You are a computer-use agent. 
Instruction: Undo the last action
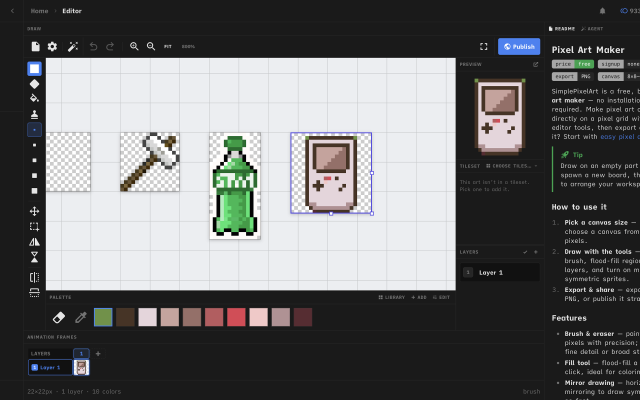93,47
